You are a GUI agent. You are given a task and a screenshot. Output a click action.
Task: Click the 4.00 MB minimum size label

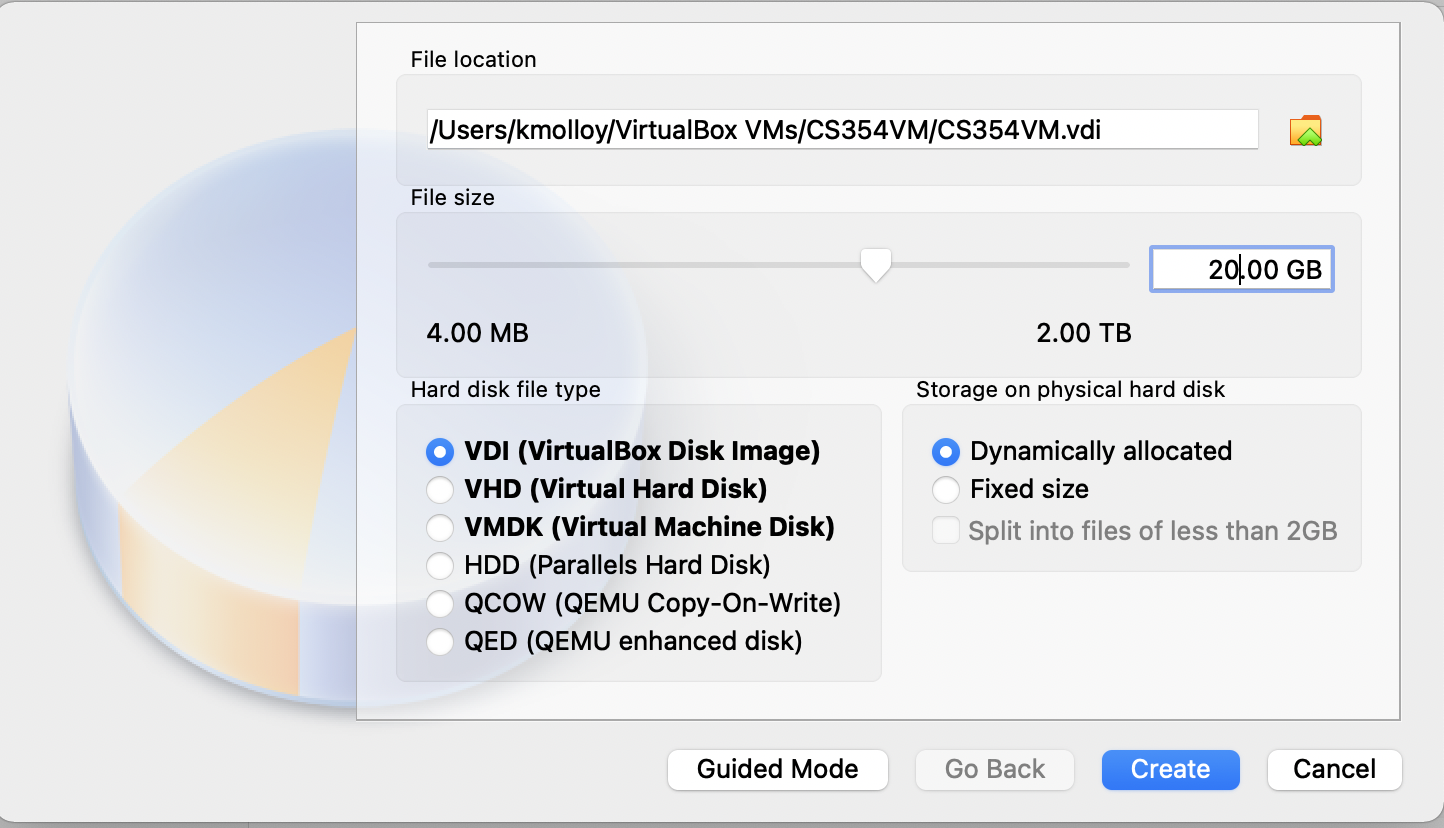point(477,333)
